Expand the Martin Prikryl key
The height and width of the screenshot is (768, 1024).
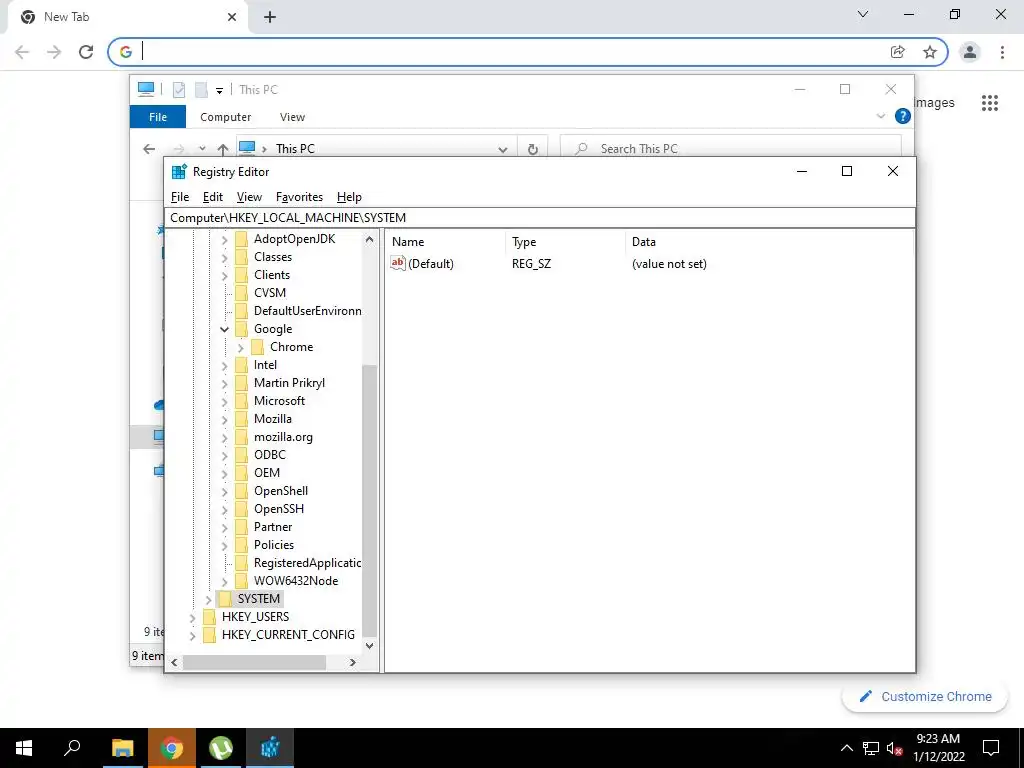tap(224, 383)
